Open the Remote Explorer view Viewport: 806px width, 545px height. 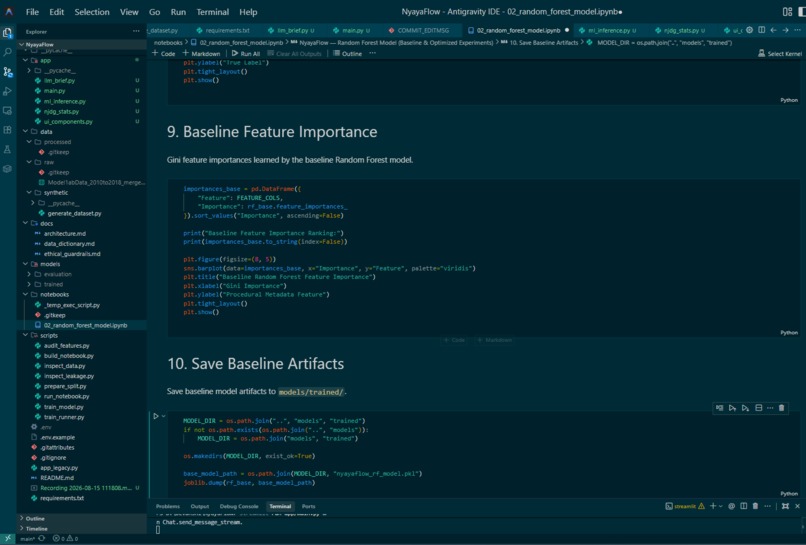pyautogui.click(x=8, y=111)
